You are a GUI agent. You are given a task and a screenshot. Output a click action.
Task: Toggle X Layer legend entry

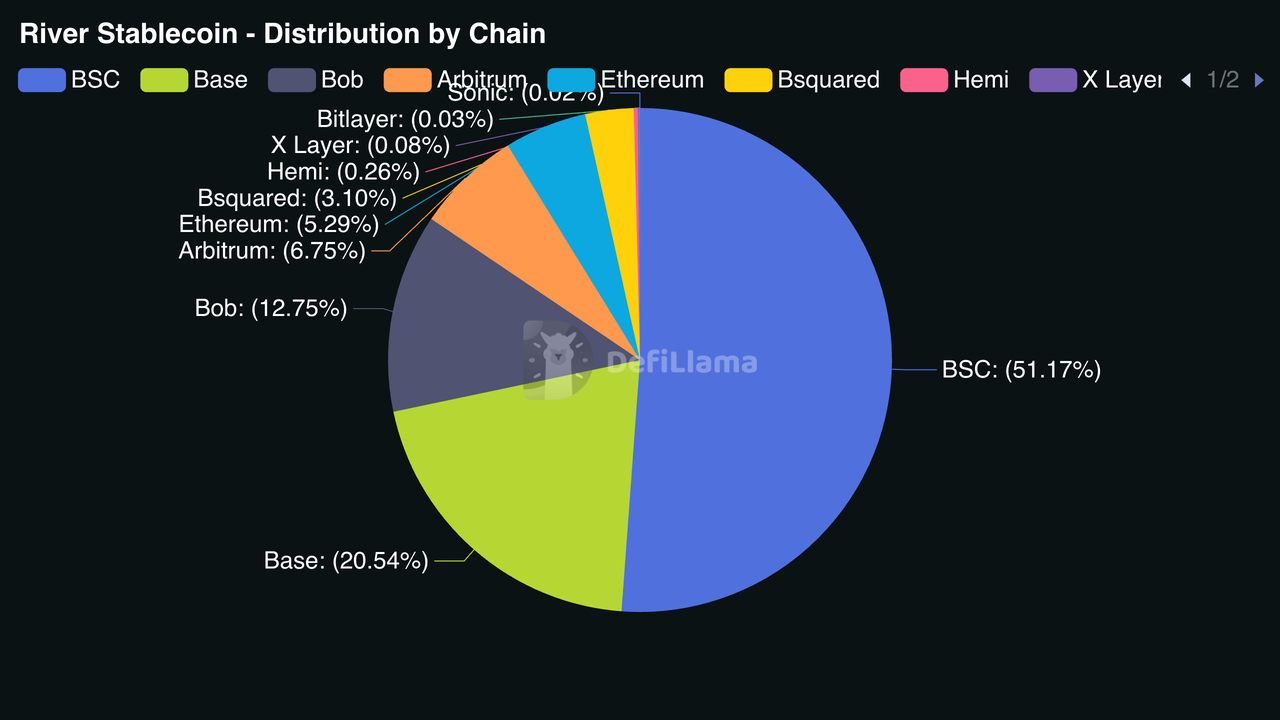[x=1095, y=80]
